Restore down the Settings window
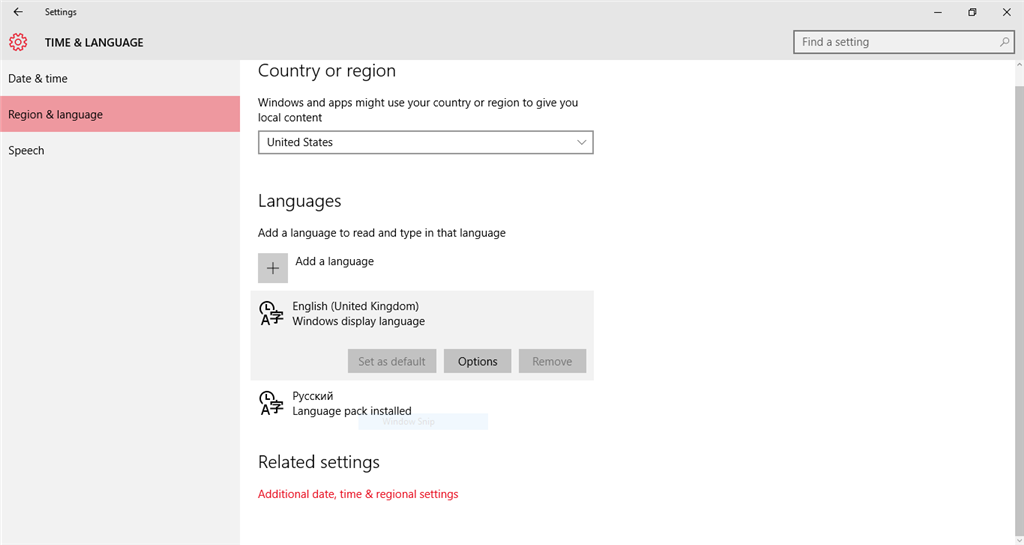The image size is (1024, 545). coord(972,12)
